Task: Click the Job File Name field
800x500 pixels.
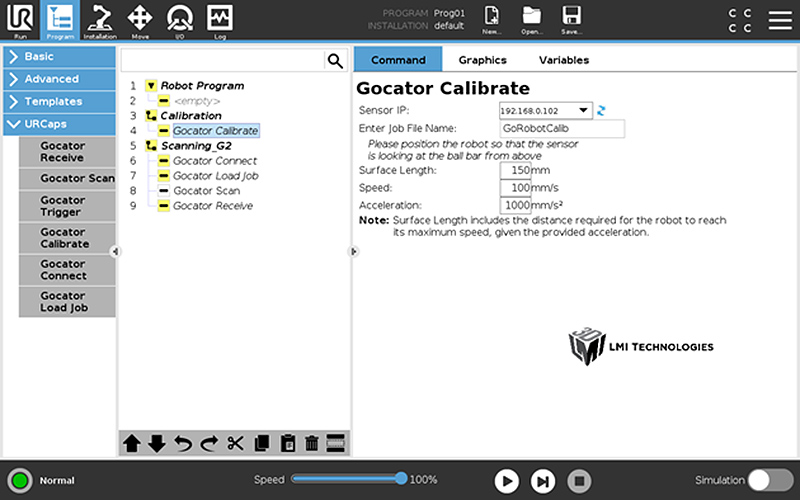Action: pos(562,129)
